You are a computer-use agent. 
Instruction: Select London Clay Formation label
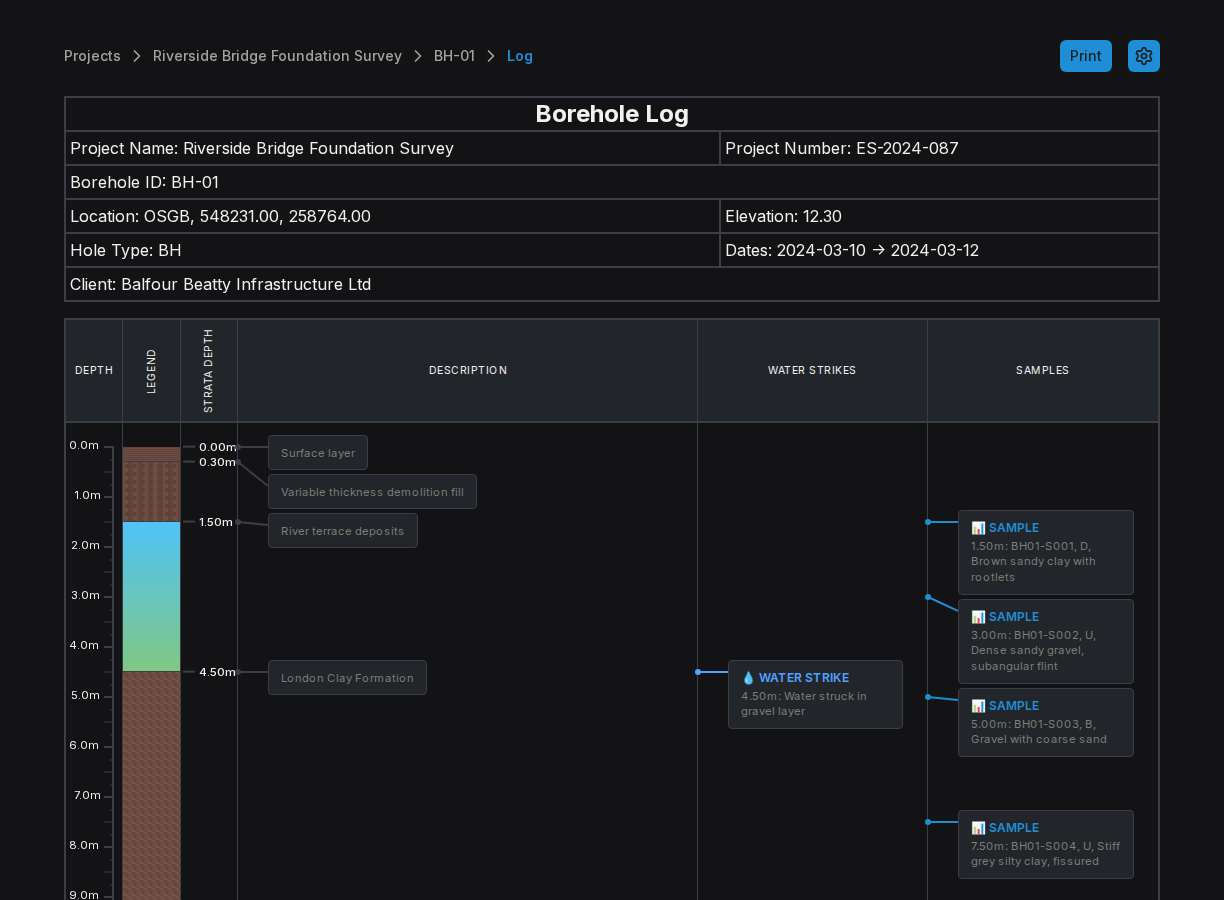(347, 678)
